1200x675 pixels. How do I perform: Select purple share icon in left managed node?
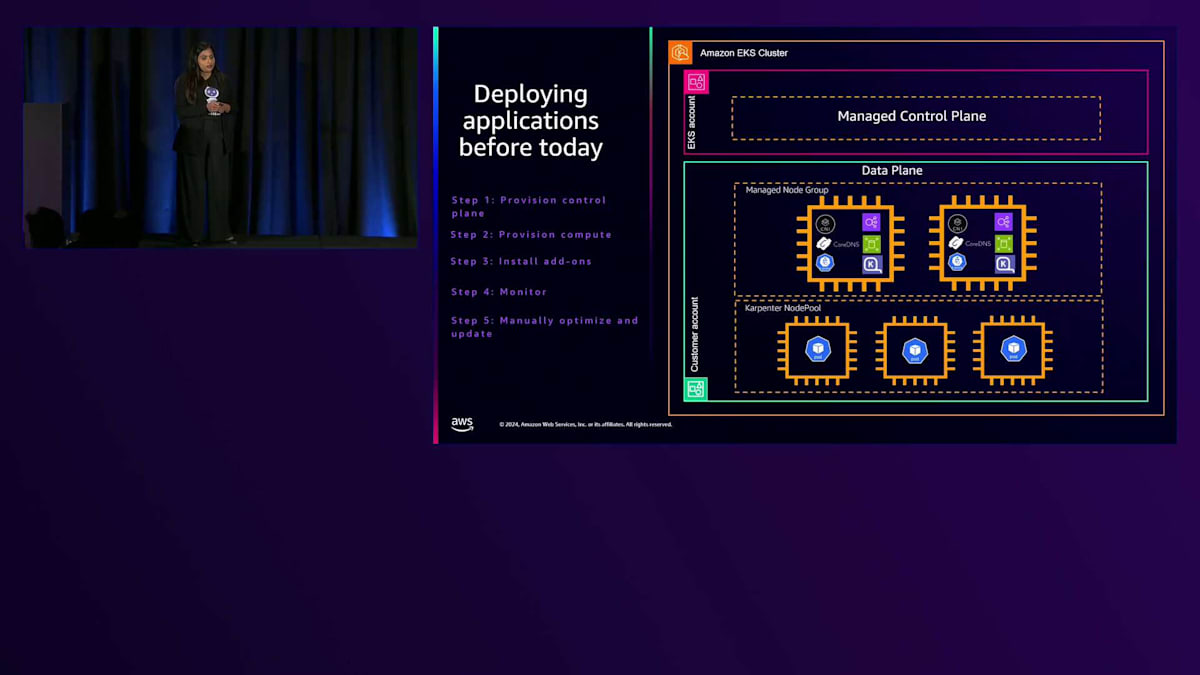pos(871,222)
